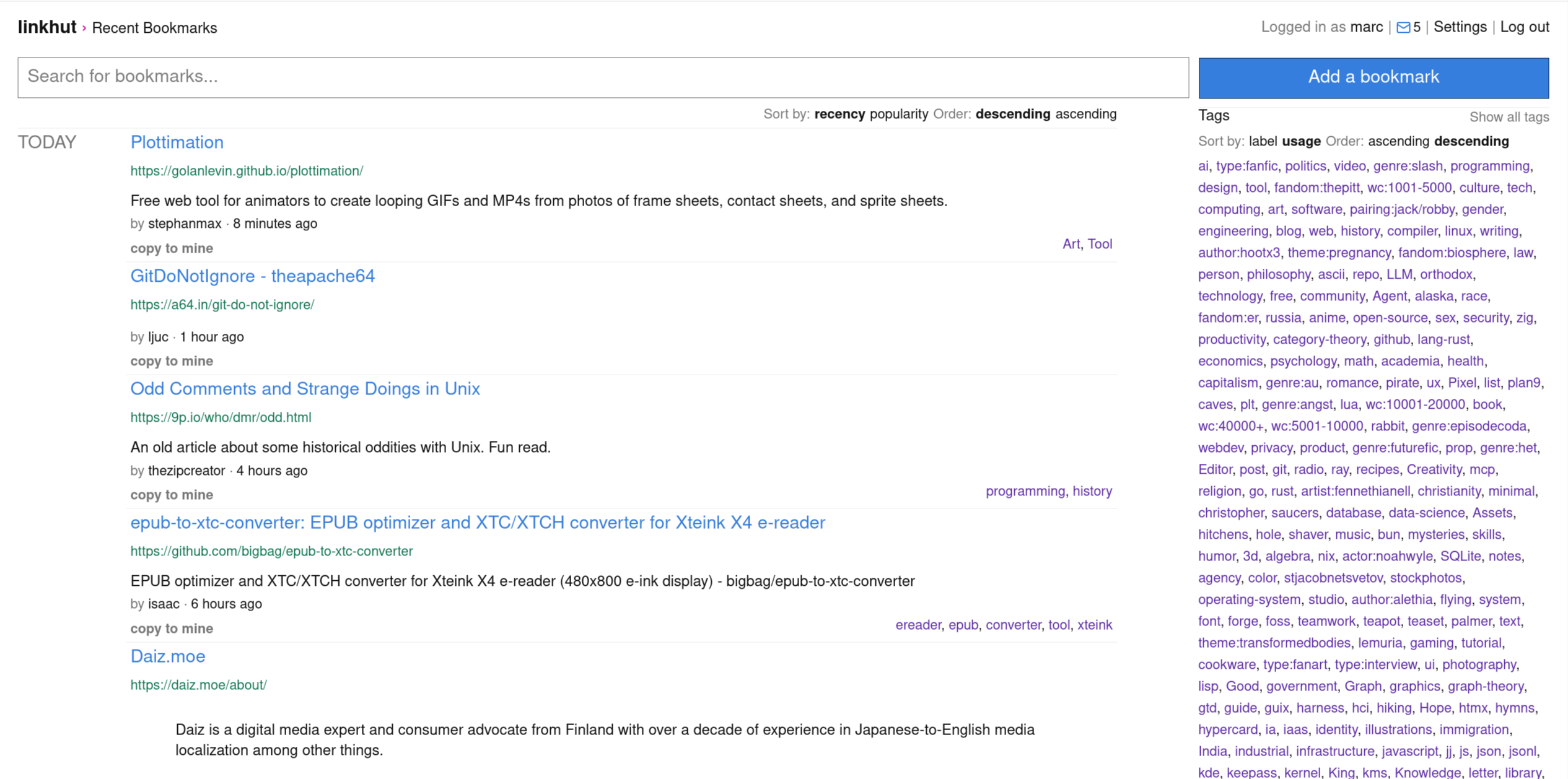Filter by the xteink tag
1568x779 pixels.
point(1095,625)
